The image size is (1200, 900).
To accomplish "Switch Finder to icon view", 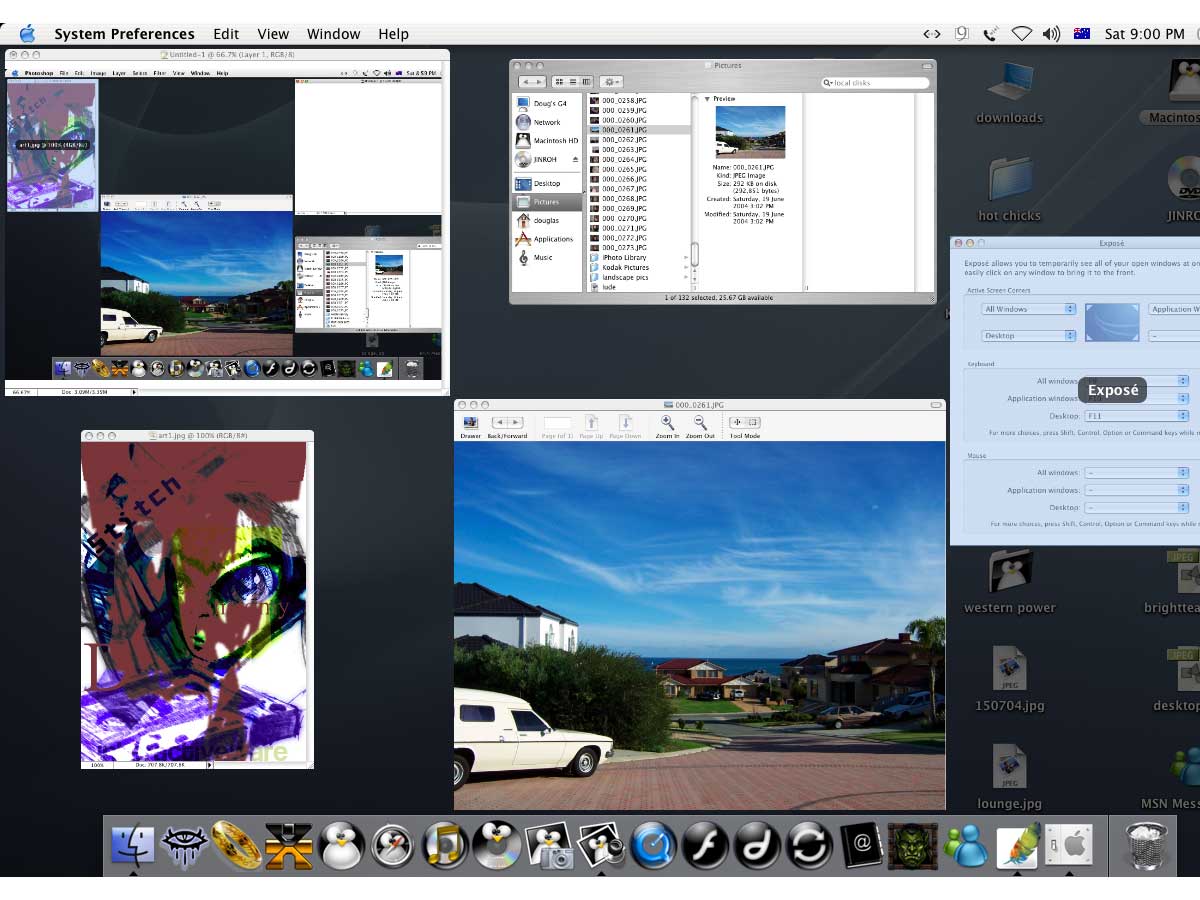I will pos(559,82).
